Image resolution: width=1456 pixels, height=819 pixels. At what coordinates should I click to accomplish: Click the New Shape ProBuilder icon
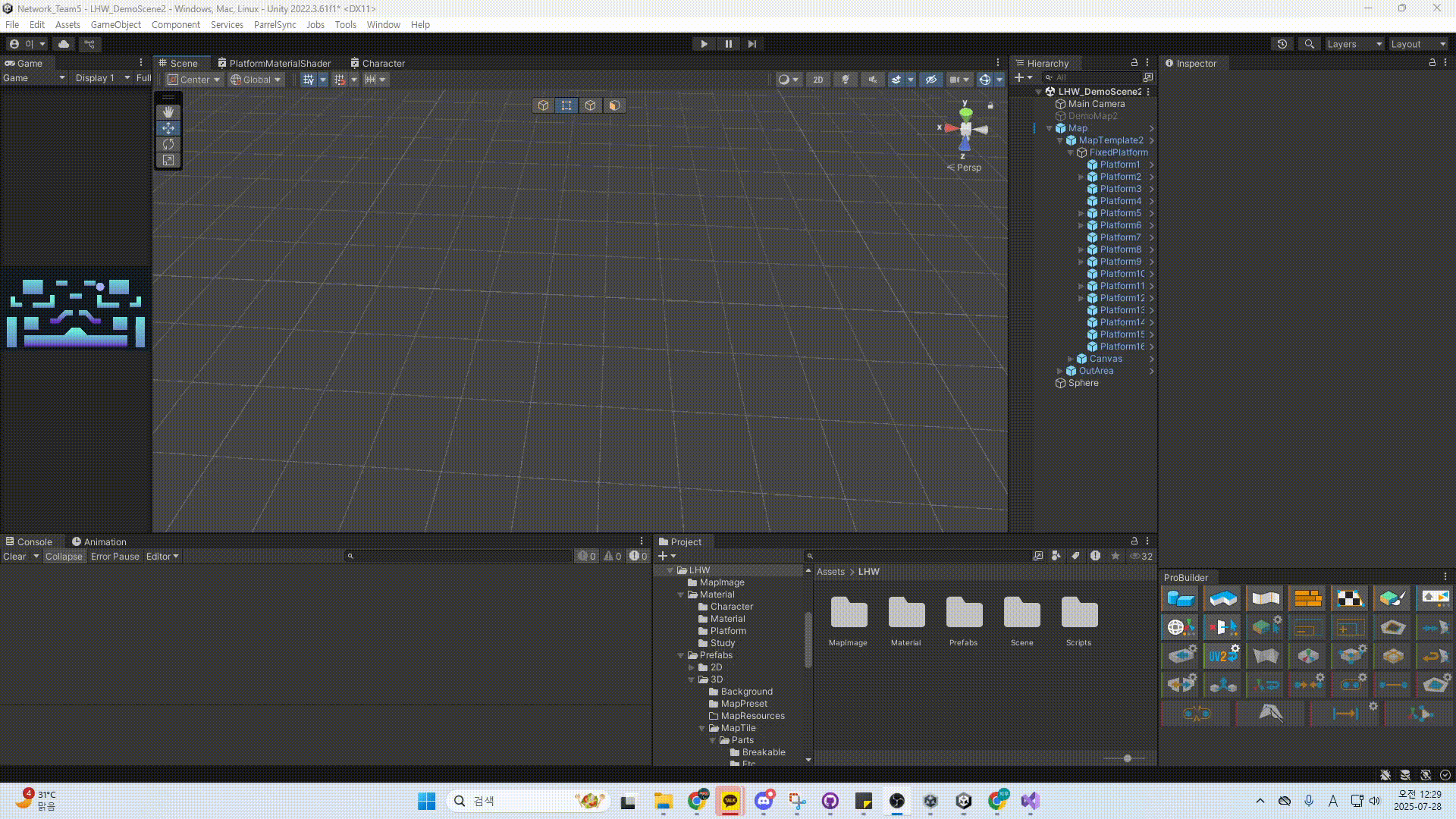click(x=1180, y=598)
